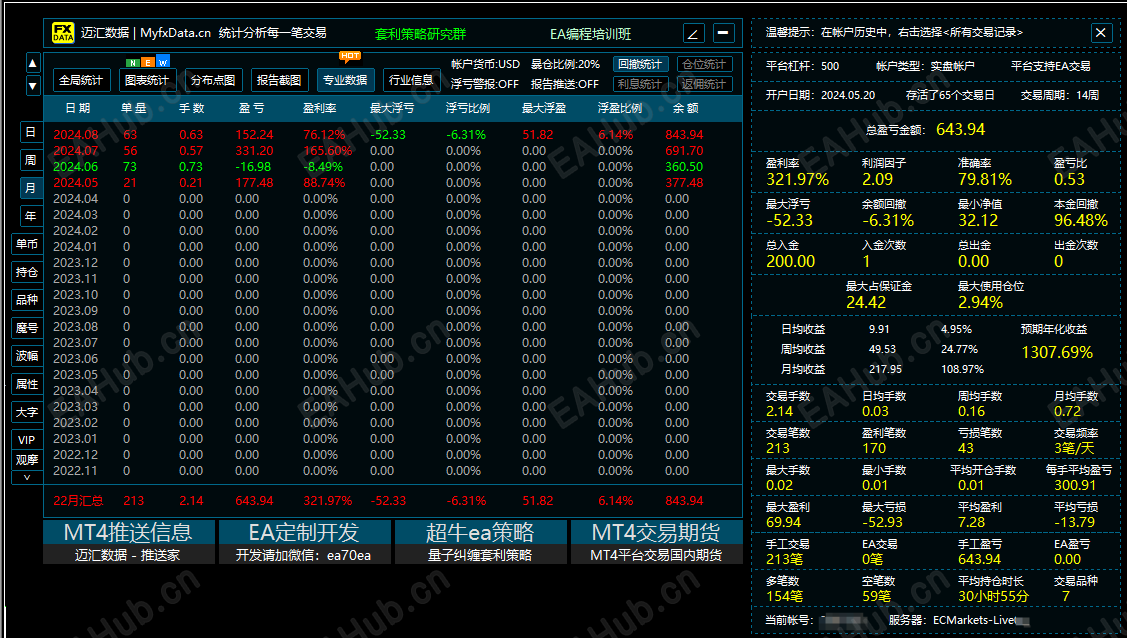This screenshot has height=638, width=1127.
Task: Click the 仓位统计 button
Action: point(704,64)
